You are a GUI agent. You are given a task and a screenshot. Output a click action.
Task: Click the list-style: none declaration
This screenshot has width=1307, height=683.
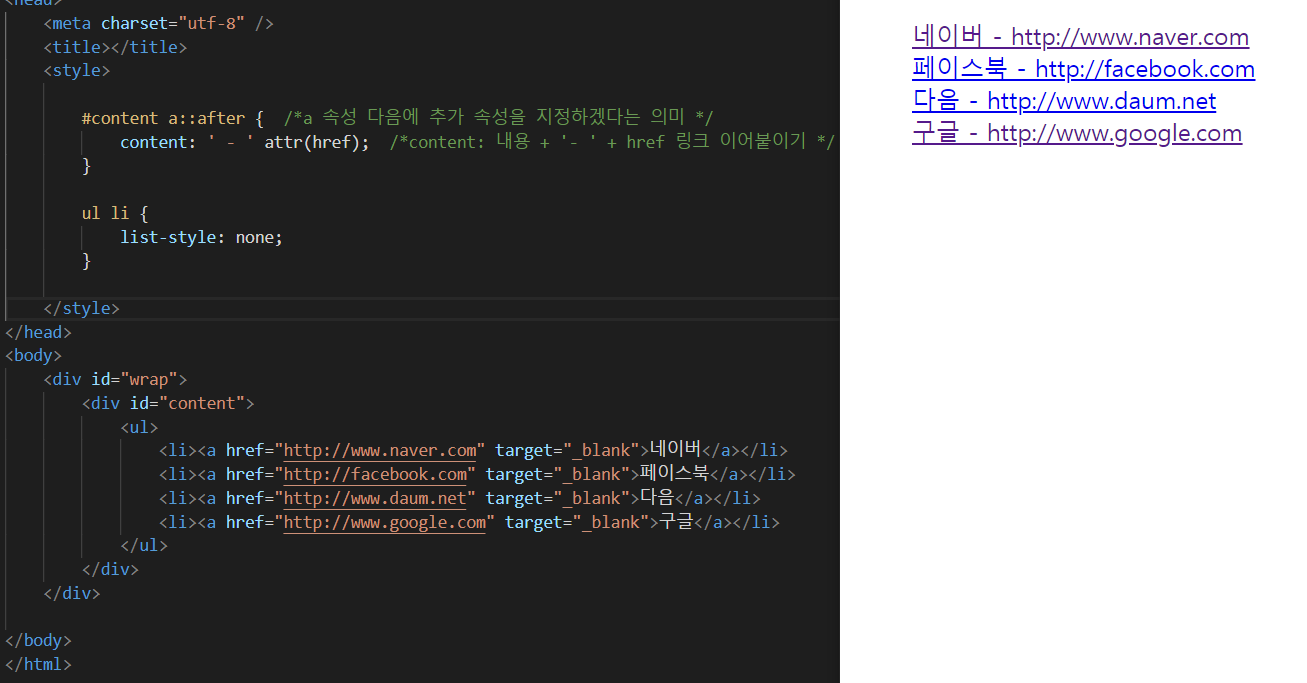(x=201, y=237)
